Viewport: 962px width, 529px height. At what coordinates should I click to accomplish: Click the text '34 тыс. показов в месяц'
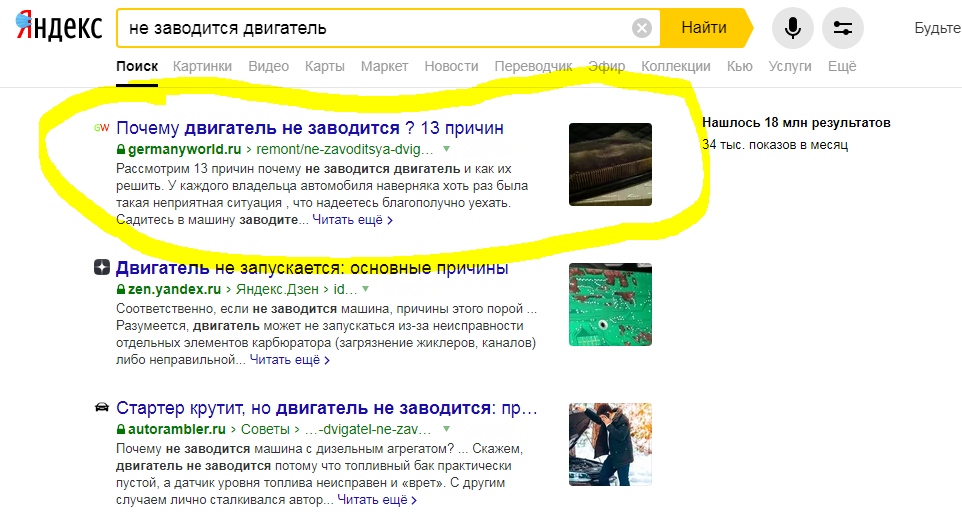tap(775, 145)
